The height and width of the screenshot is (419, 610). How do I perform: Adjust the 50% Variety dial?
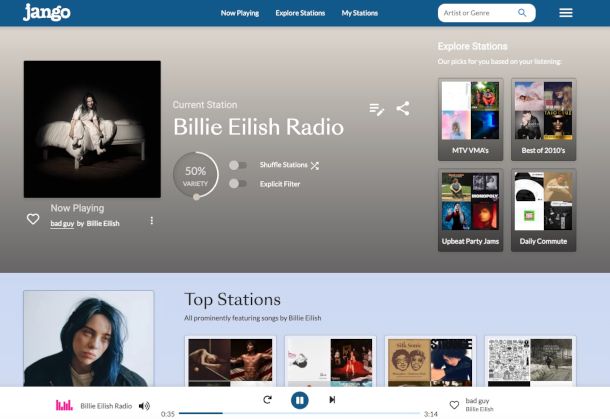tap(196, 175)
